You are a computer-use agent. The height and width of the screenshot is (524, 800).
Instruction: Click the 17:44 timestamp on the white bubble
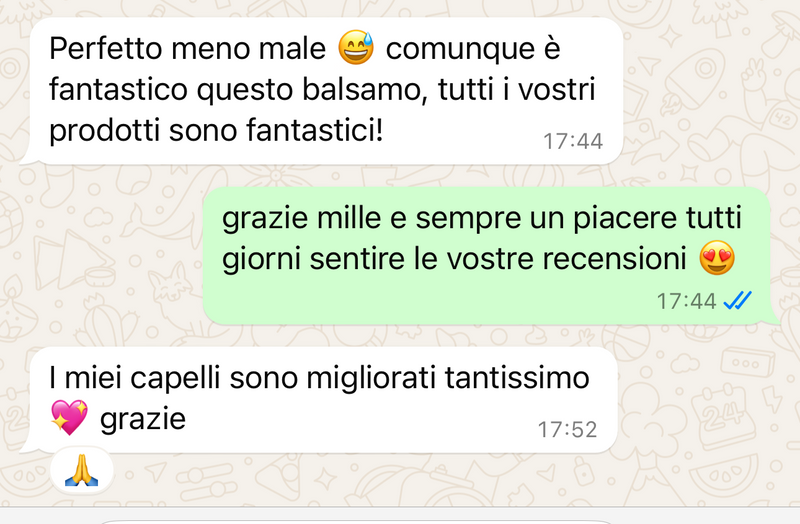[573, 141]
